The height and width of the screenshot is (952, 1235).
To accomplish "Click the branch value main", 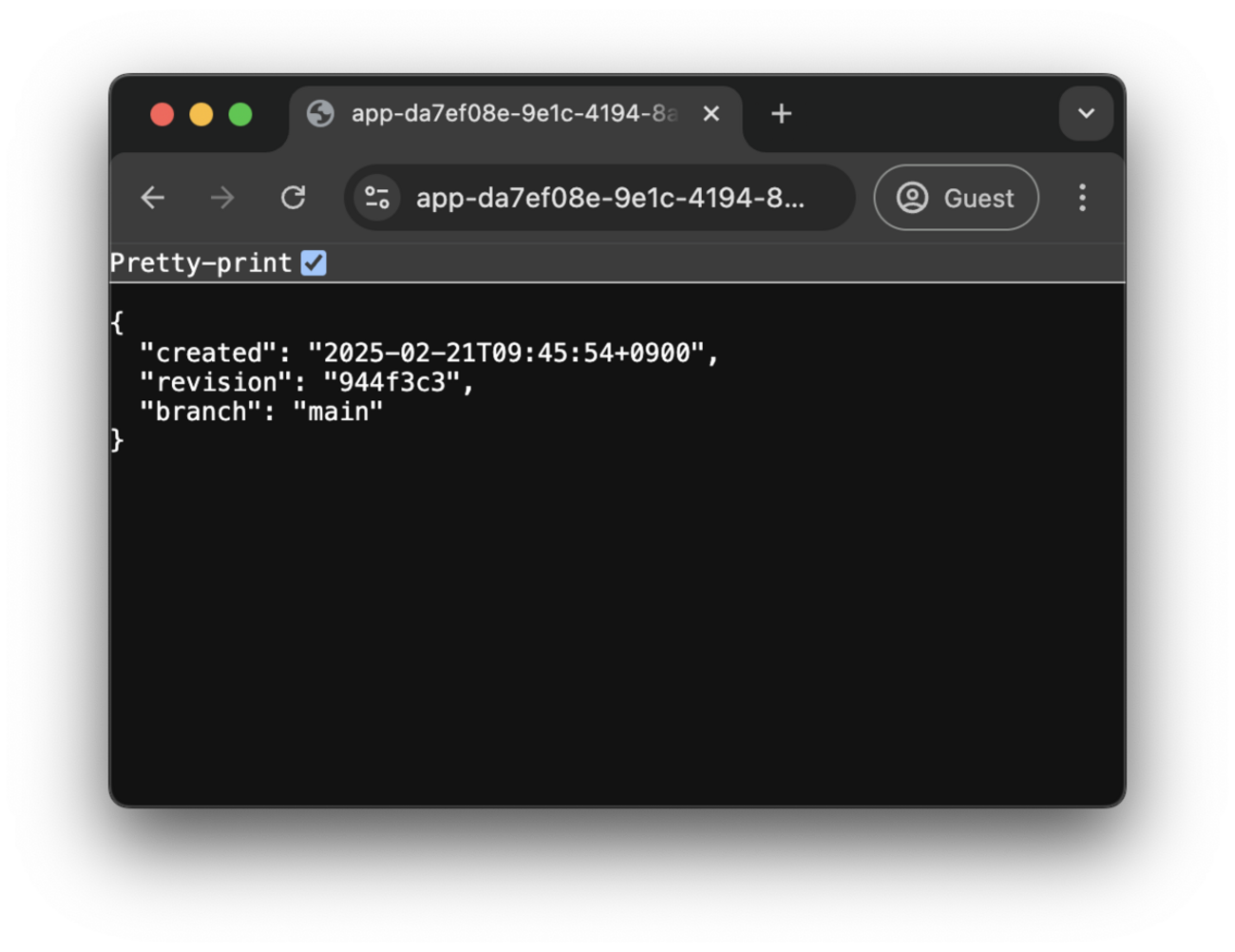I will pyautogui.click(x=338, y=411).
